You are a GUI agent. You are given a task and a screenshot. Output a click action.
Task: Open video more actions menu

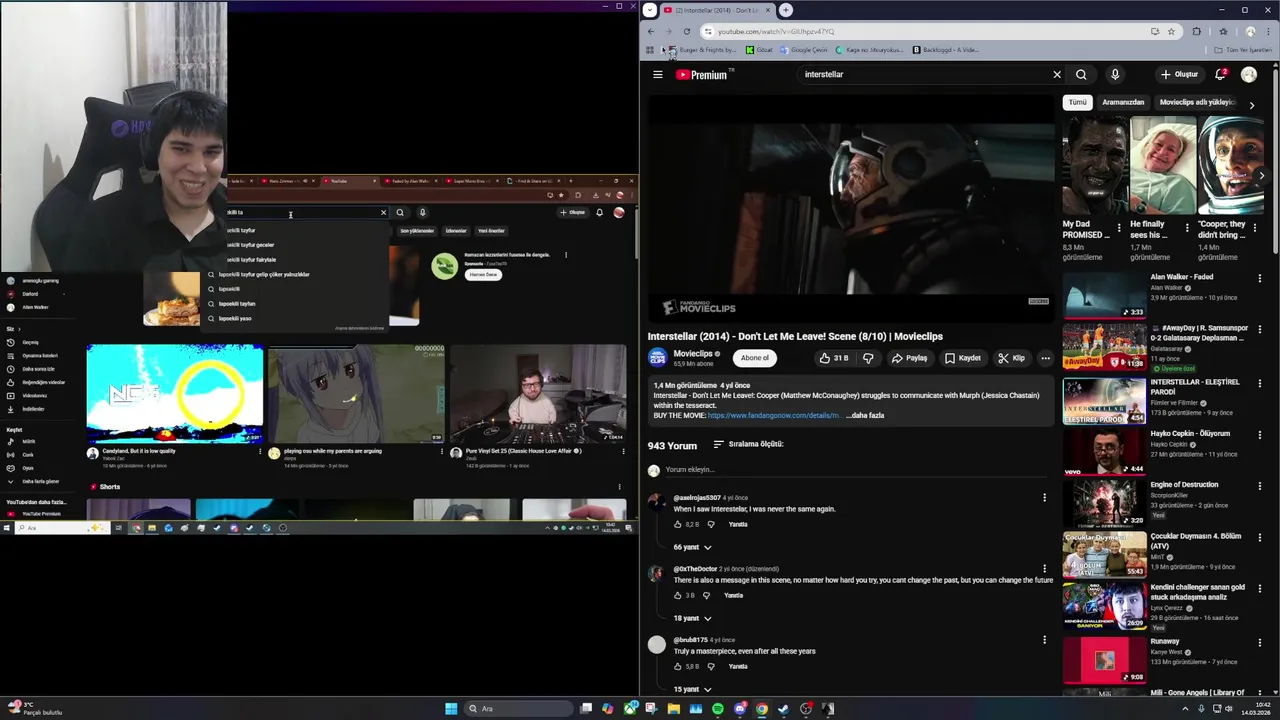coord(1045,358)
